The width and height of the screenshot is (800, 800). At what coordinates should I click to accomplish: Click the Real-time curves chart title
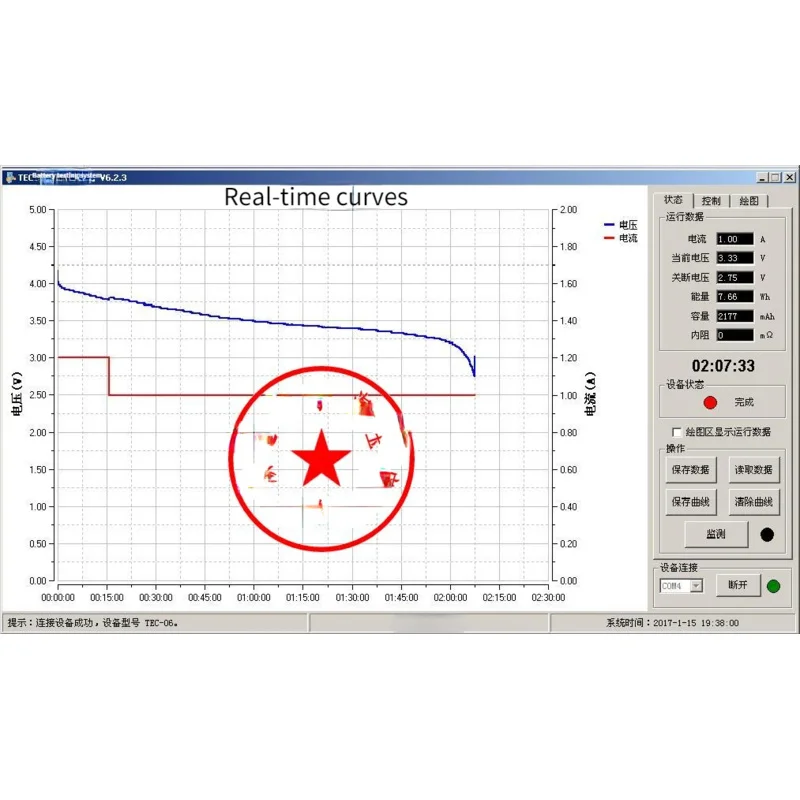(x=316, y=197)
